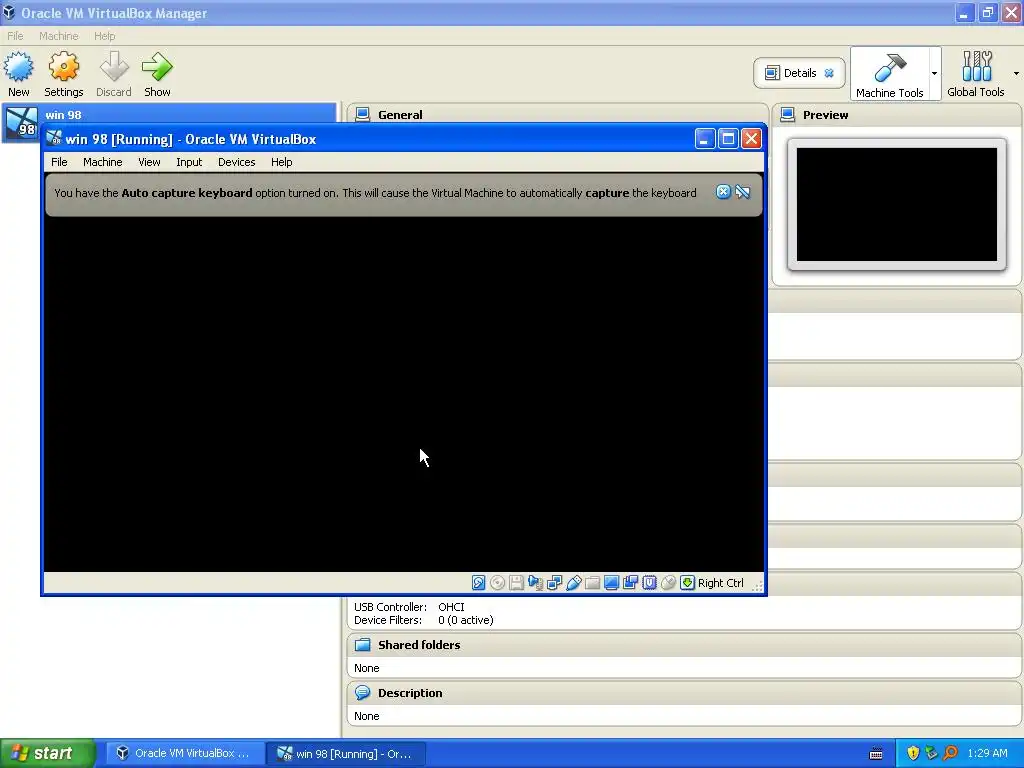Click the green Show arrow icon
Viewport: 1024px width, 768px height.
(x=157, y=67)
